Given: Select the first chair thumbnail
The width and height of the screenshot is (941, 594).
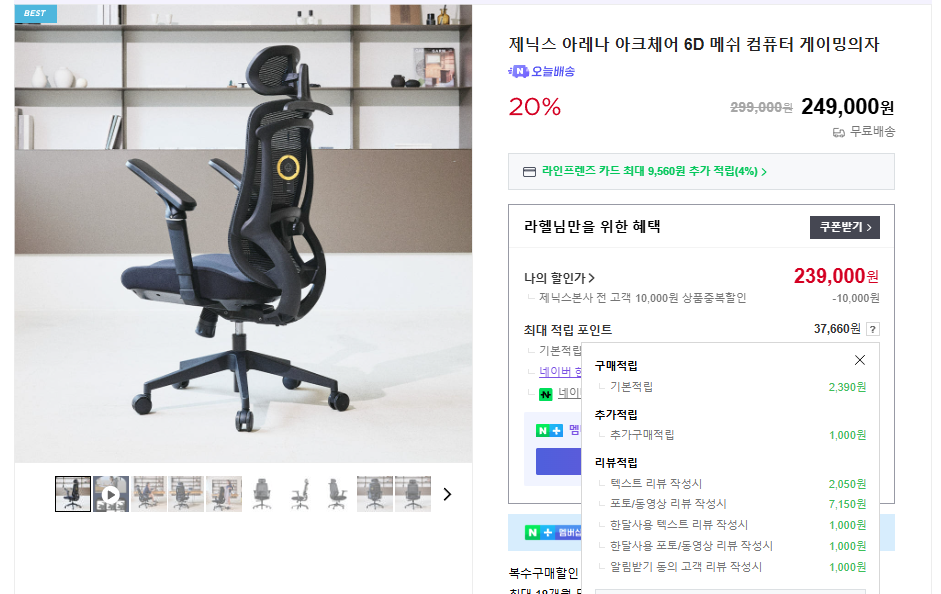Looking at the screenshot, I should [x=73, y=494].
